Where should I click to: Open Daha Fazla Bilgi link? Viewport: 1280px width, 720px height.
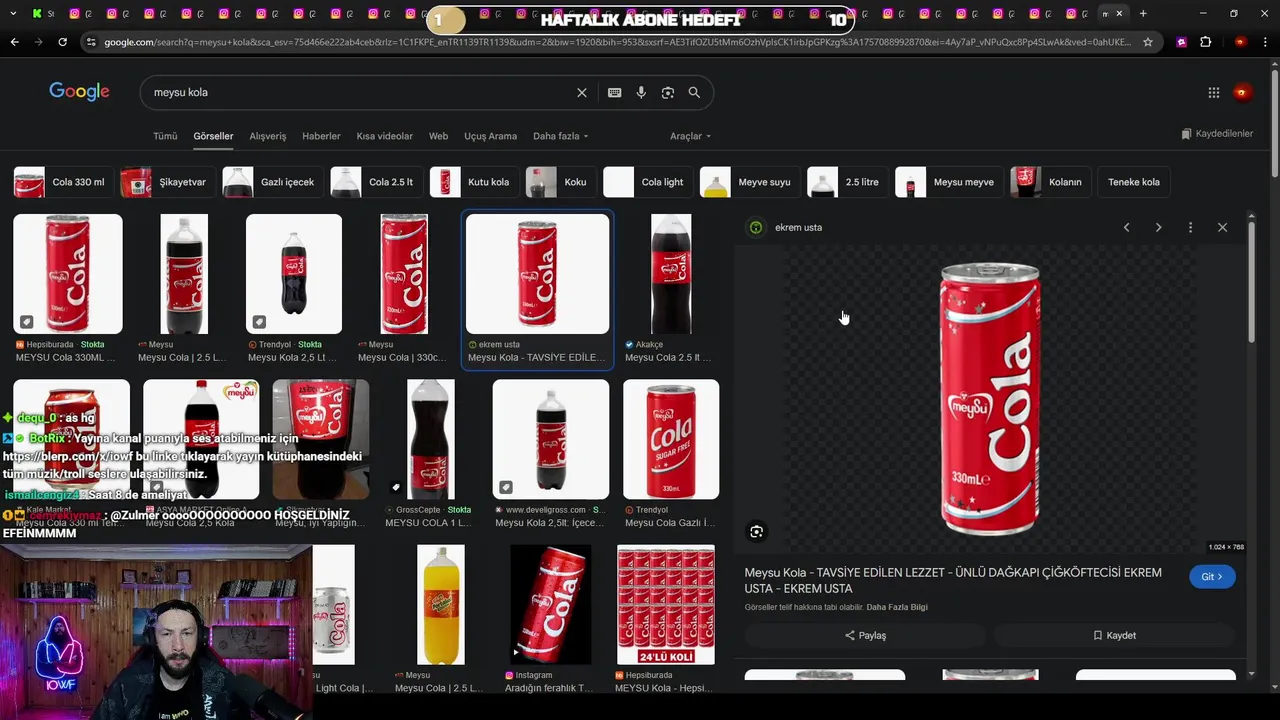coord(897,607)
